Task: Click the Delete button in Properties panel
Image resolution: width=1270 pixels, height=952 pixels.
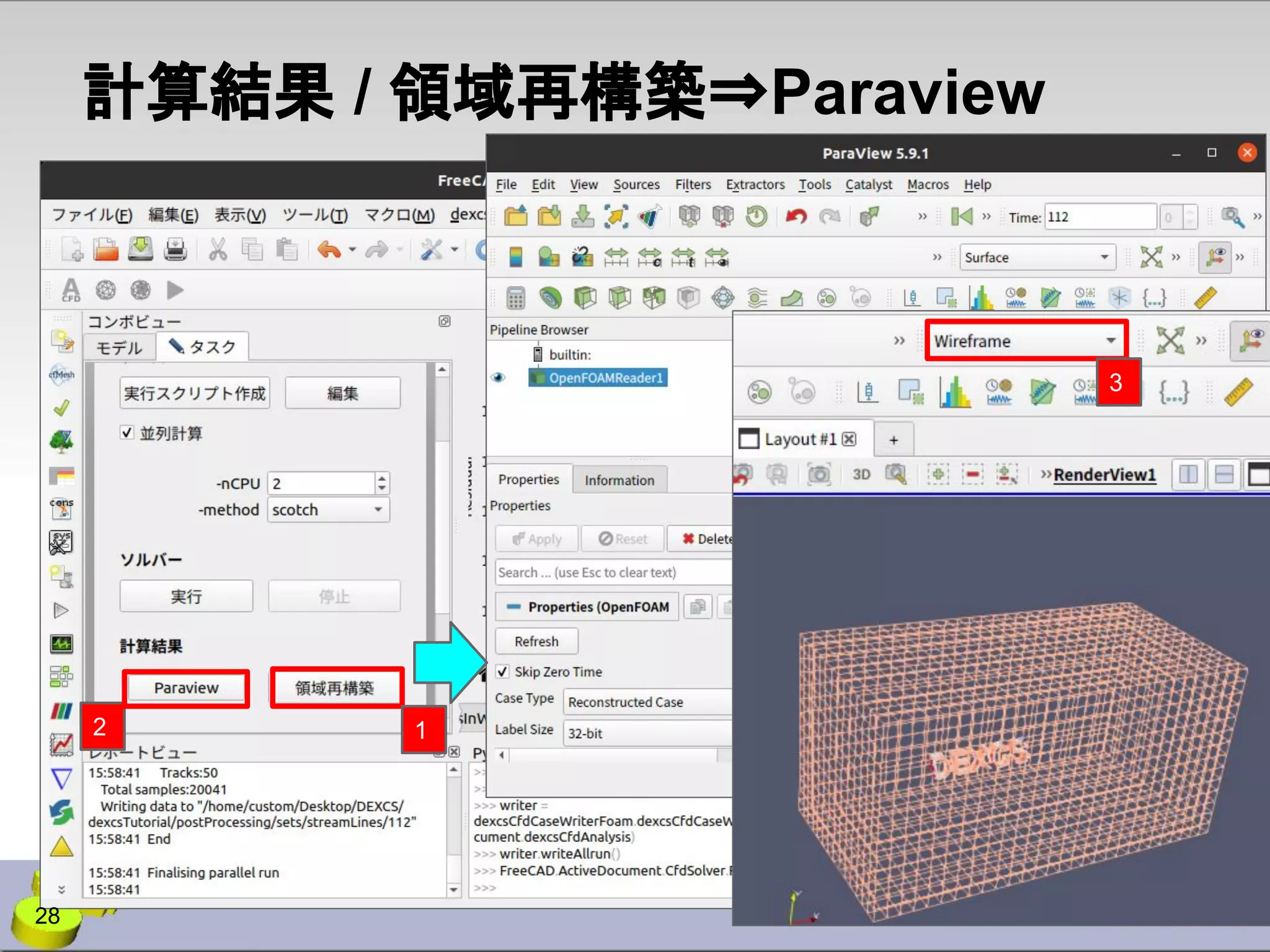Action: tap(701, 539)
